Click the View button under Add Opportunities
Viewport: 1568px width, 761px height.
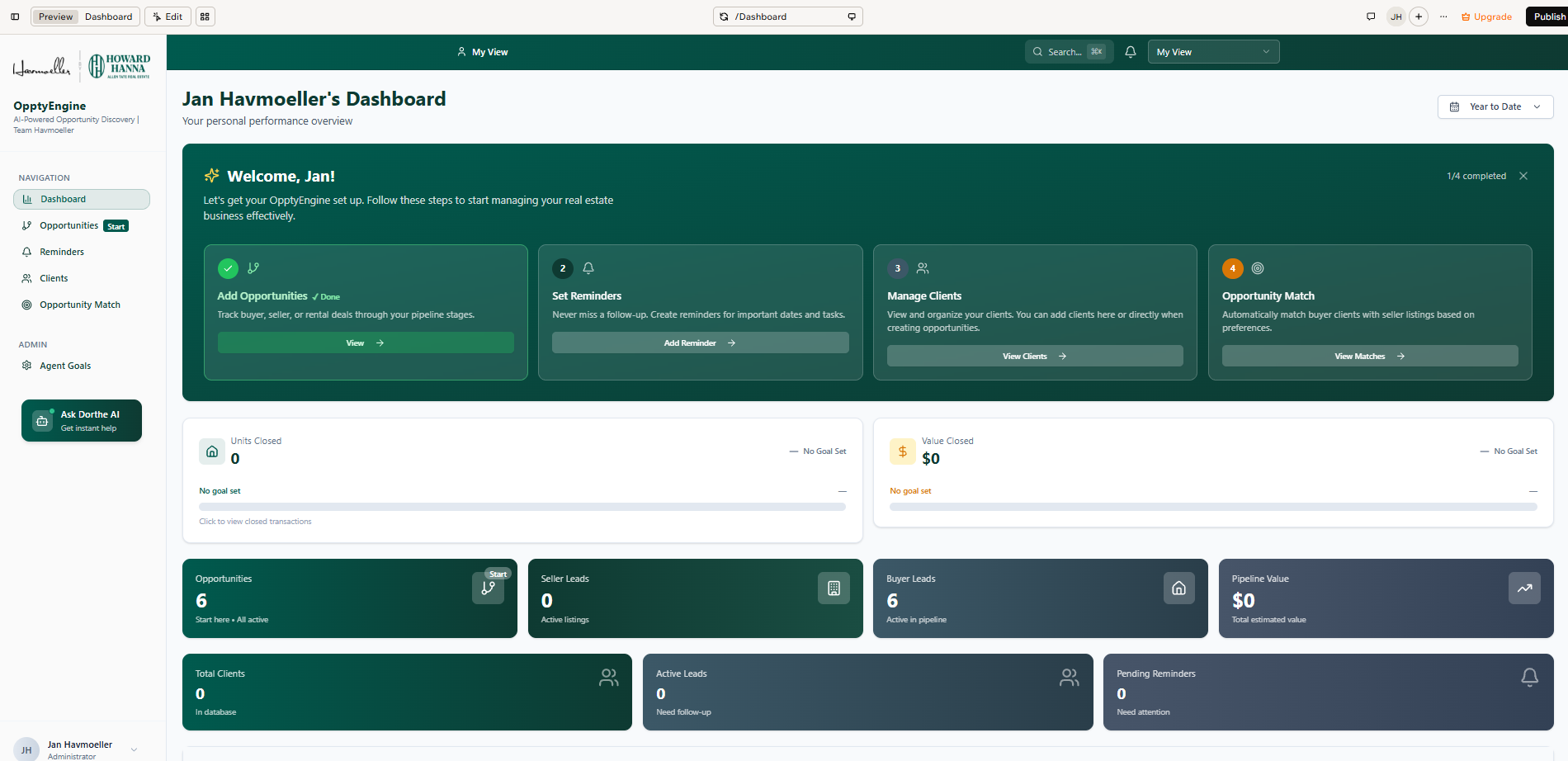click(366, 343)
